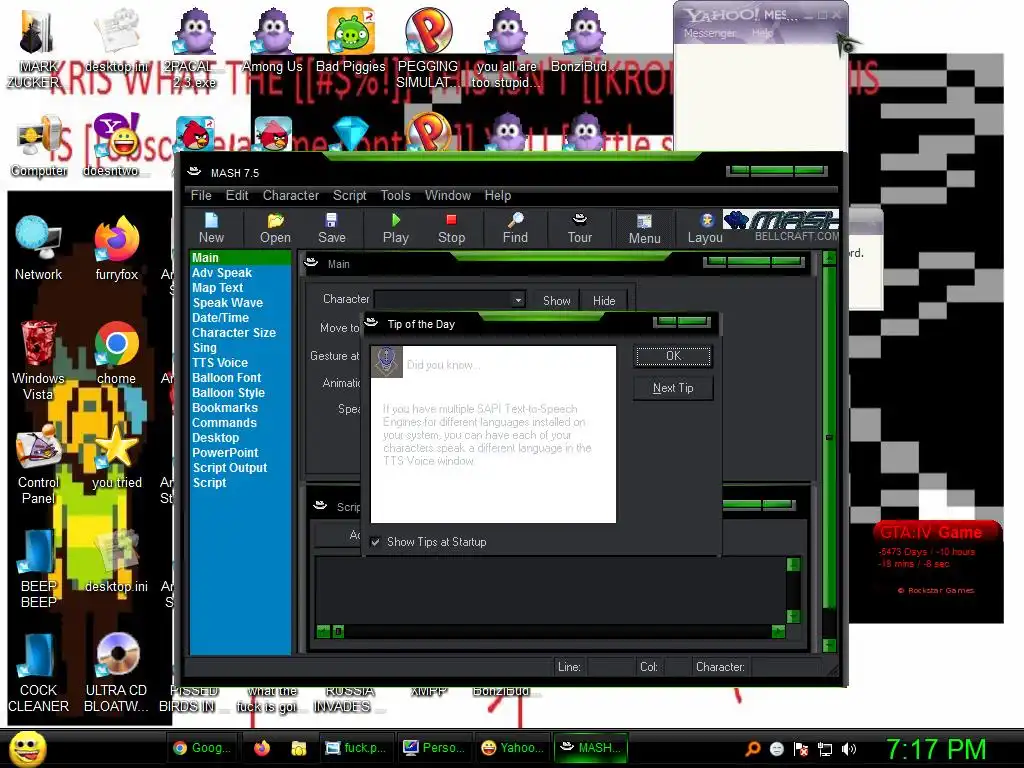Stop script with the Stop button
The height and width of the screenshot is (768, 1024).
[451, 228]
